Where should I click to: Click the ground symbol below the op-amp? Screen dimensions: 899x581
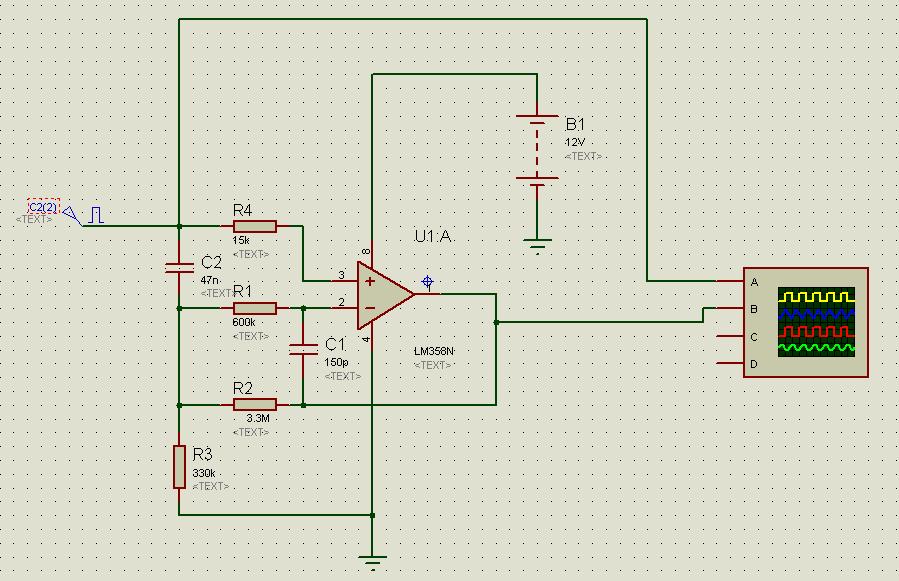(x=372, y=562)
